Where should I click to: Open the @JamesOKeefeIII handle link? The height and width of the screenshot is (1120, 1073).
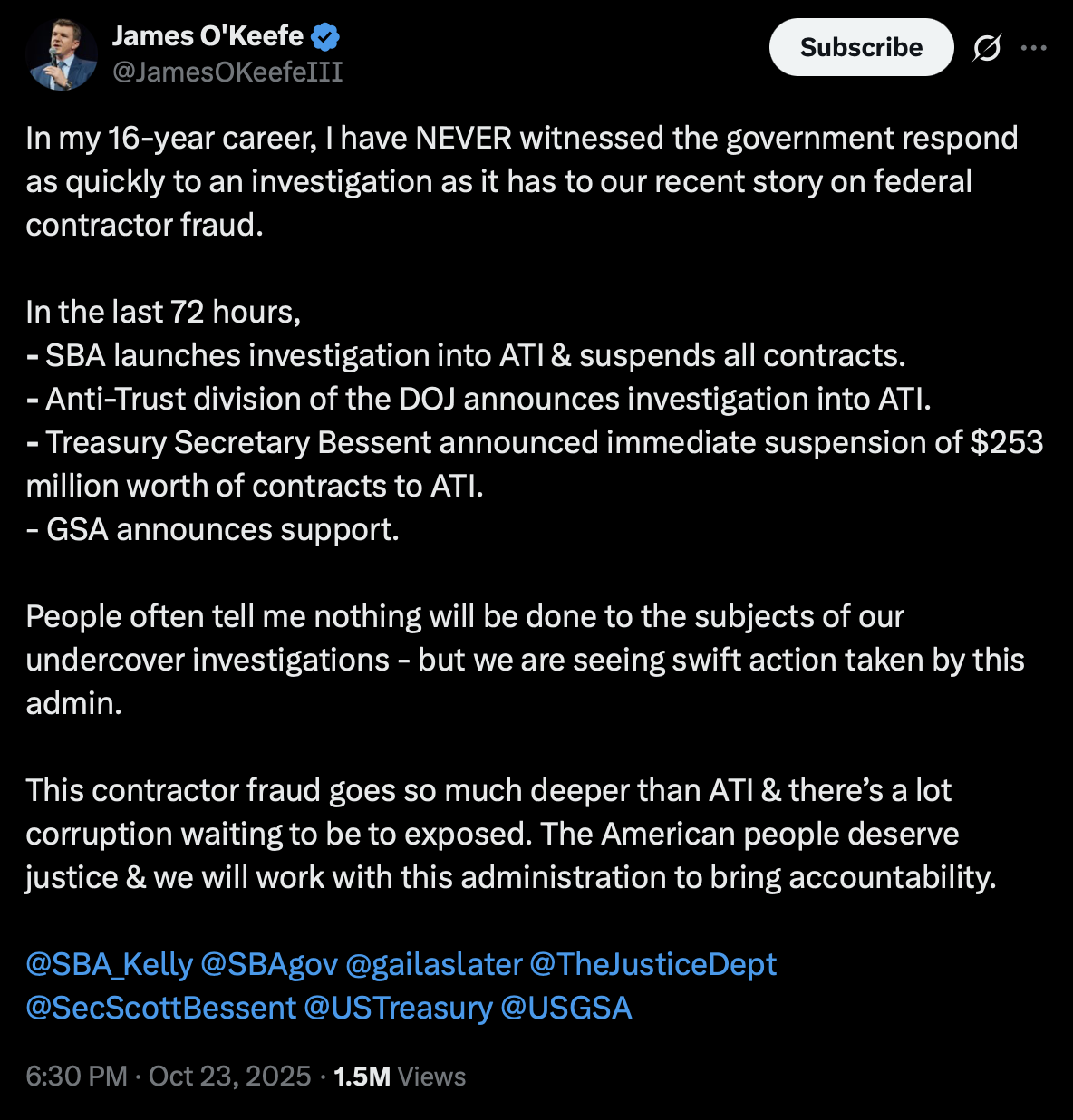(x=227, y=72)
